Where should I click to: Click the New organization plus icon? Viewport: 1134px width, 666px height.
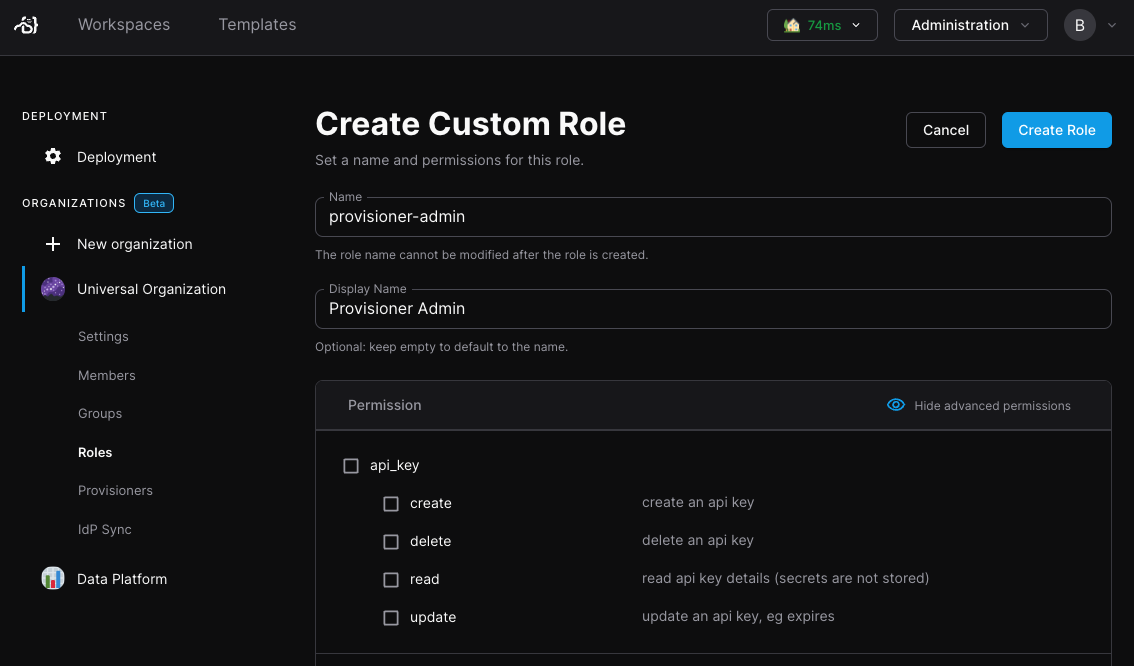pos(54,244)
